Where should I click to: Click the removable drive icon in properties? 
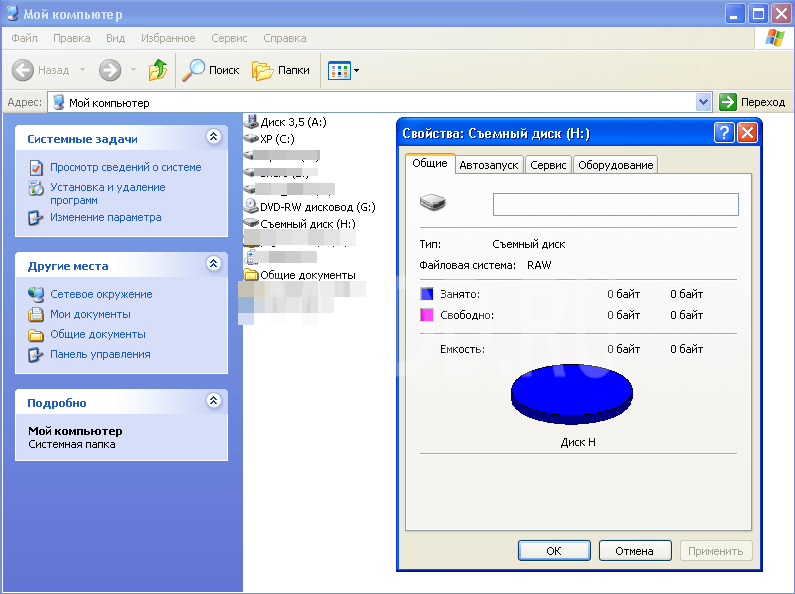(x=432, y=202)
